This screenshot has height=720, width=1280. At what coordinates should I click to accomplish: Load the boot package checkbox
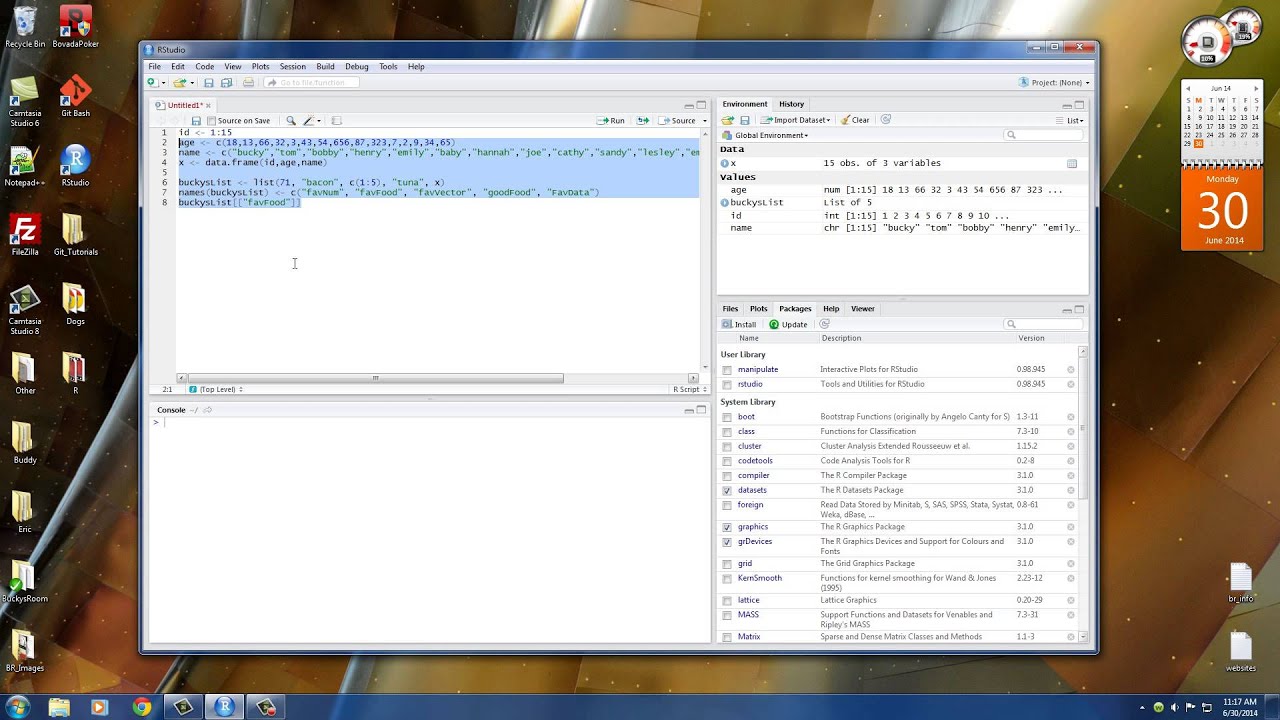click(727, 417)
